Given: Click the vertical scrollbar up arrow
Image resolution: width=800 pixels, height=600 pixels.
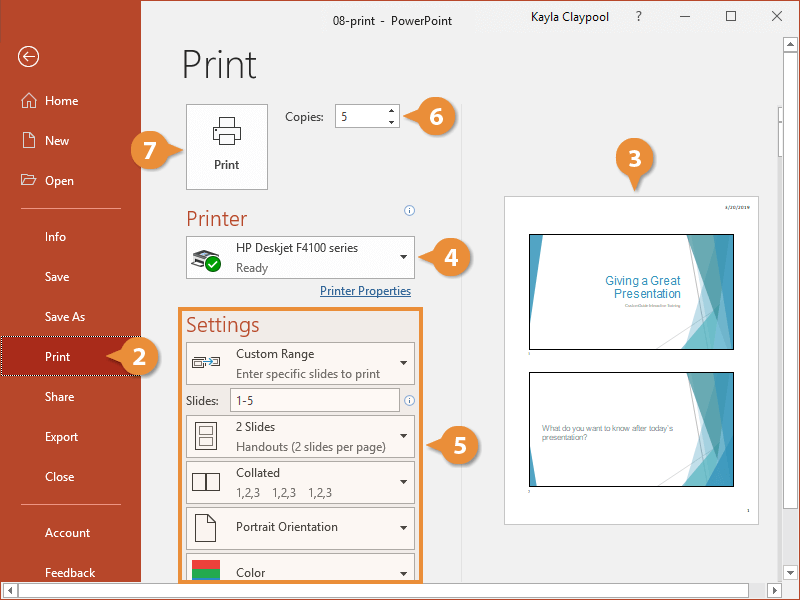Looking at the screenshot, I should [790, 45].
